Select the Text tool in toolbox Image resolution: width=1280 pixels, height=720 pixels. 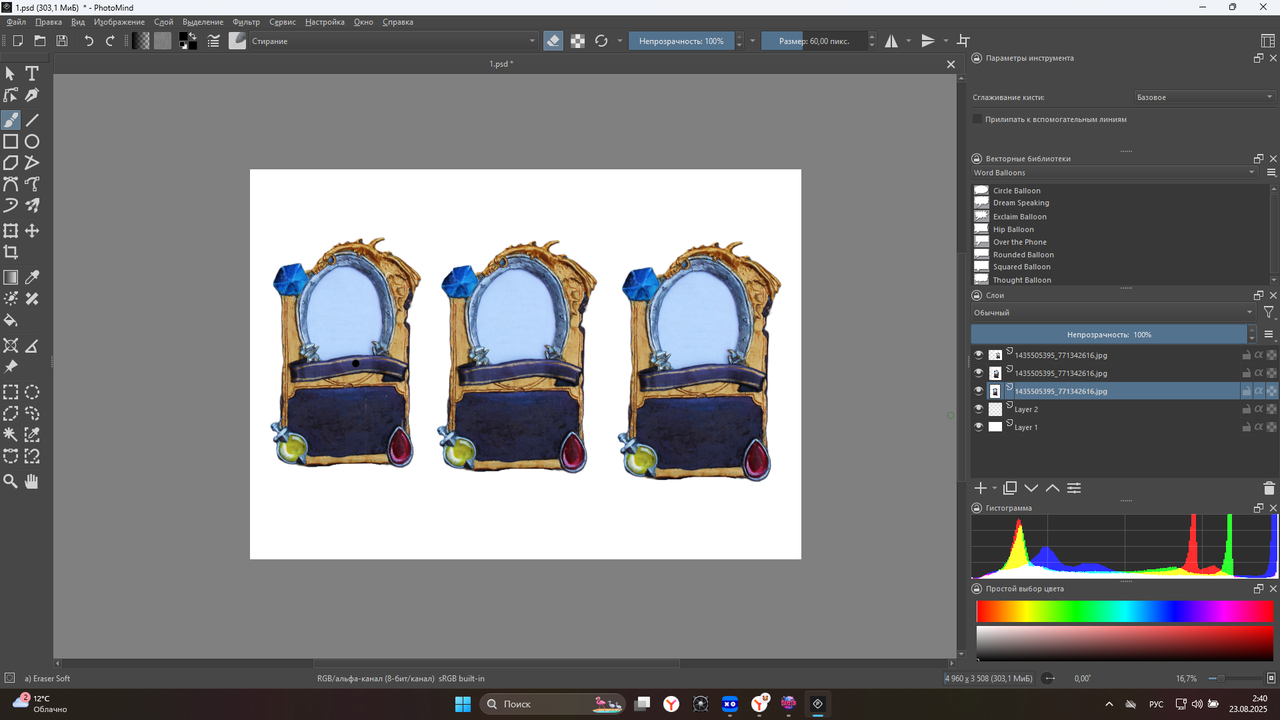[x=32, y=73]
